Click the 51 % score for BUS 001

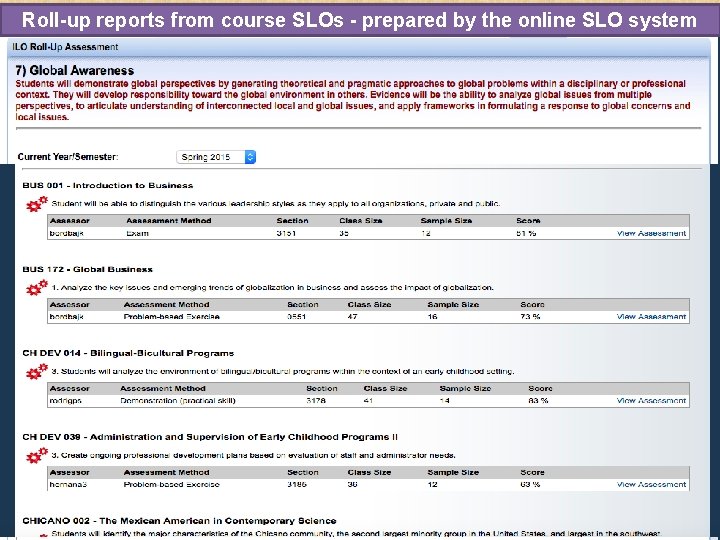pyautogui.click(x=526, y=233)
